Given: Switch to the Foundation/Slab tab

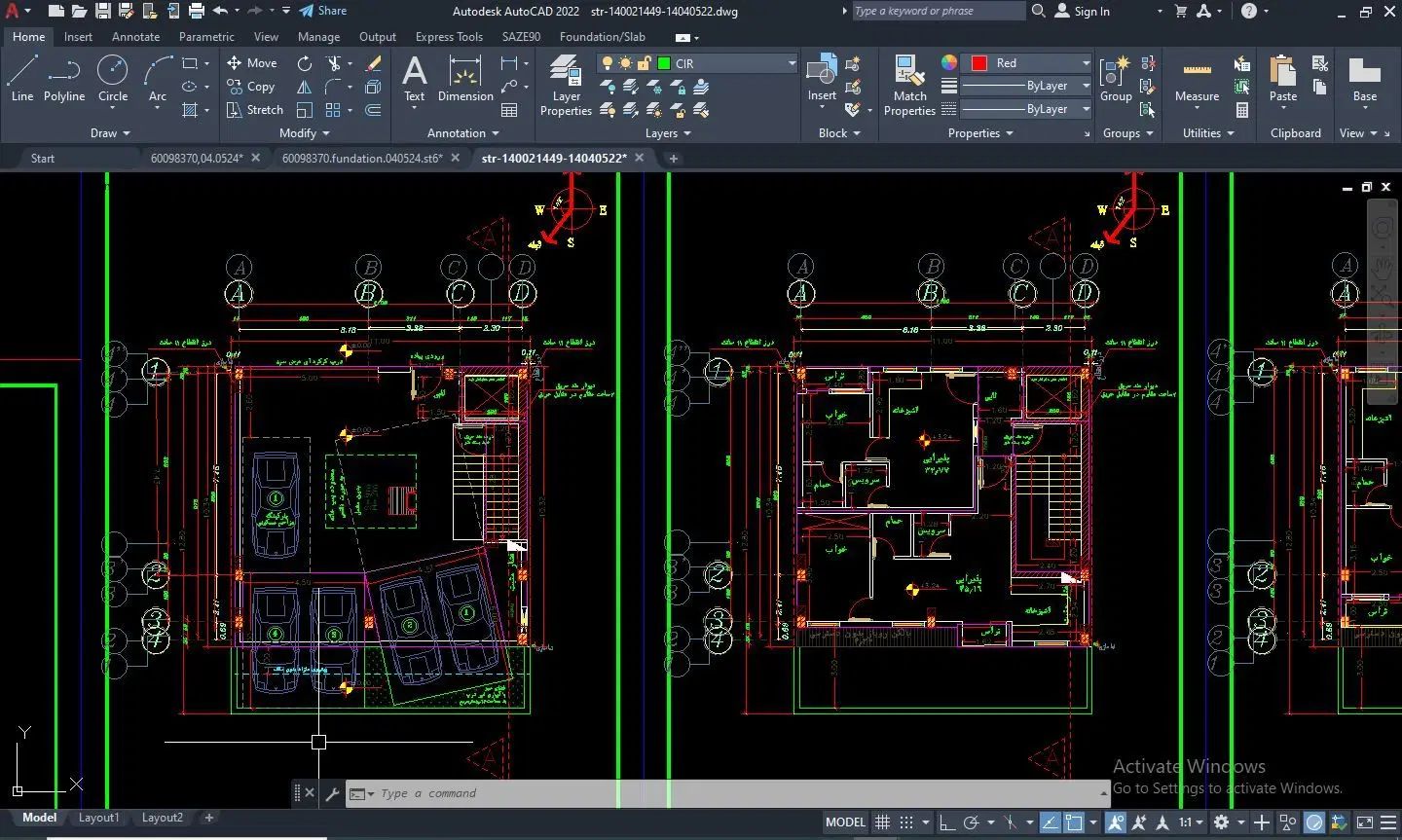Looking at the screenshot, I should pos(602,37).
